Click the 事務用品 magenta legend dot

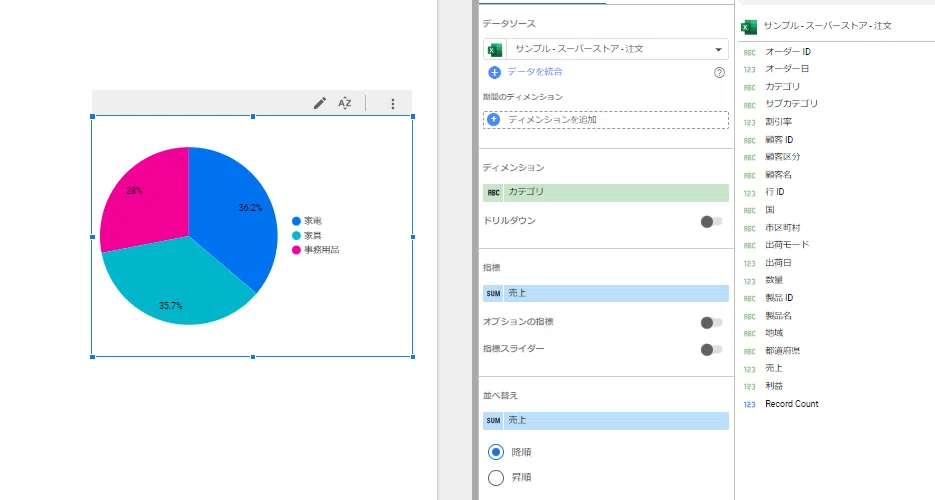pos(296,250)
